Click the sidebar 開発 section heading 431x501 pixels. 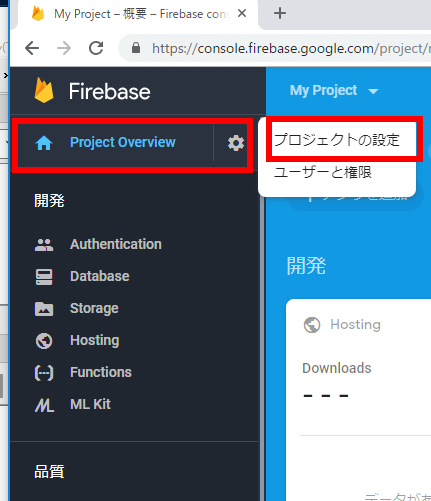pyautogui.click(x=49, y=201)
